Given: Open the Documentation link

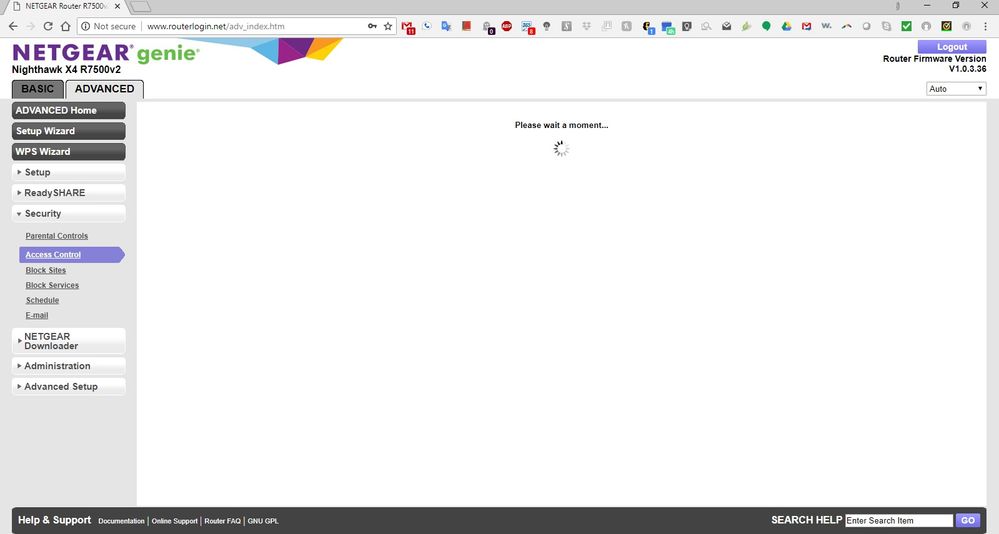Looking at the screenshot, I should tap(121, 521).
